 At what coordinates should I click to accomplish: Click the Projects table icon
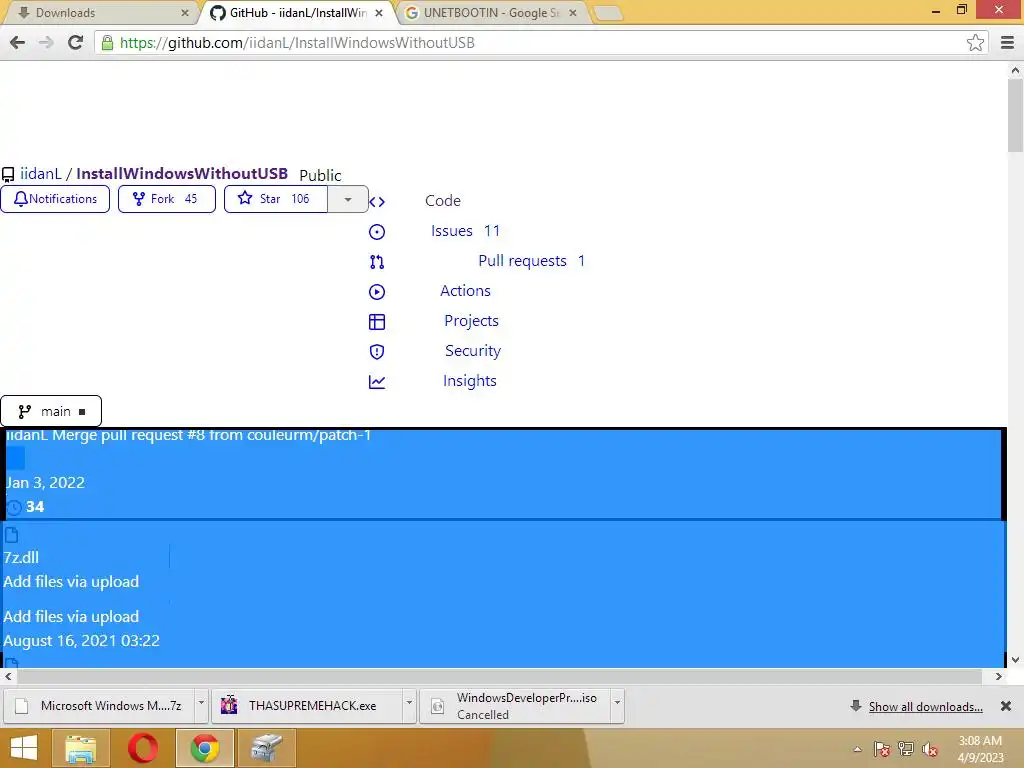coord(377,322)
